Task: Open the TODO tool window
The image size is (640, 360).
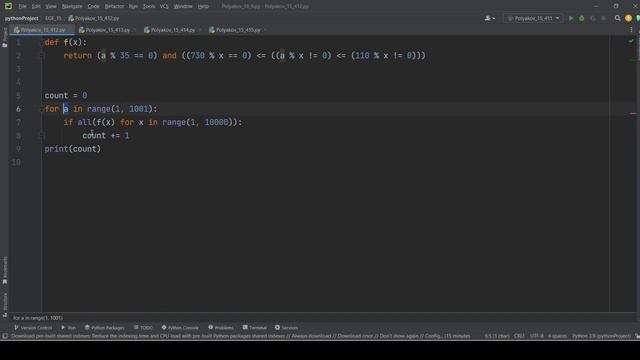Action: [143, 328]
